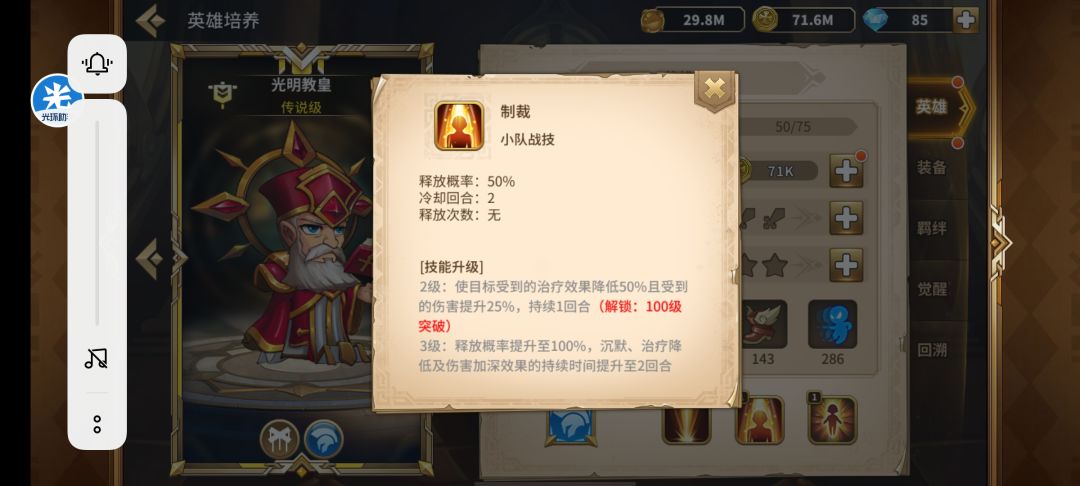This screenshot has width=1080, height=486.
Task: Open the 觉醒 tab
Action: [x=931, y=288]
